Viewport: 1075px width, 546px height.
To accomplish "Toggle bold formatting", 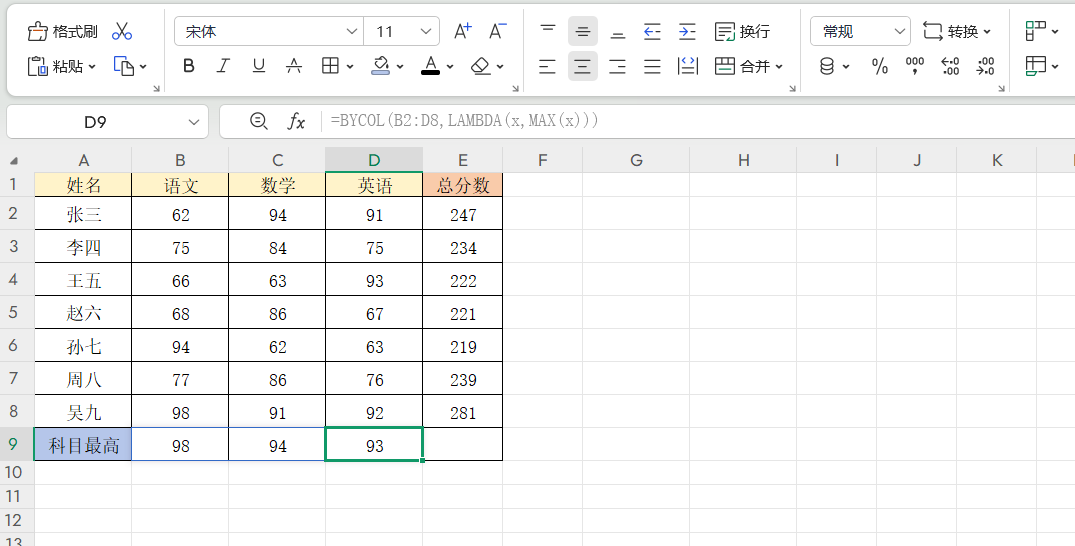I will 188,67.
